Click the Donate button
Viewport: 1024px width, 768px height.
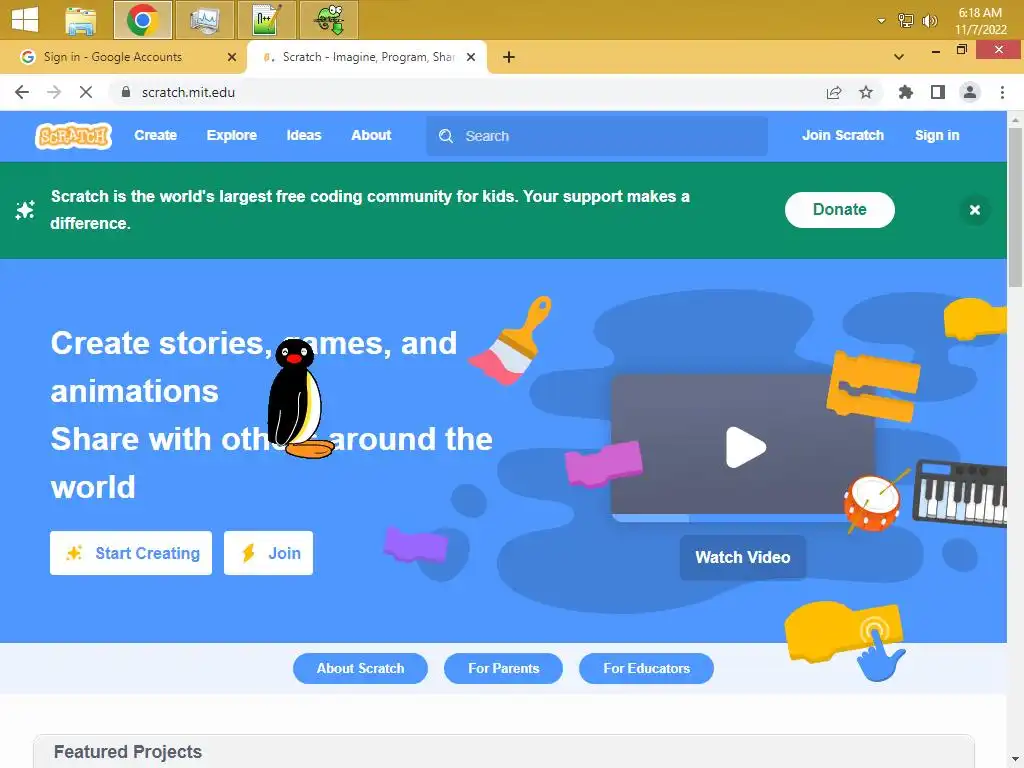(x=839, y=210)
